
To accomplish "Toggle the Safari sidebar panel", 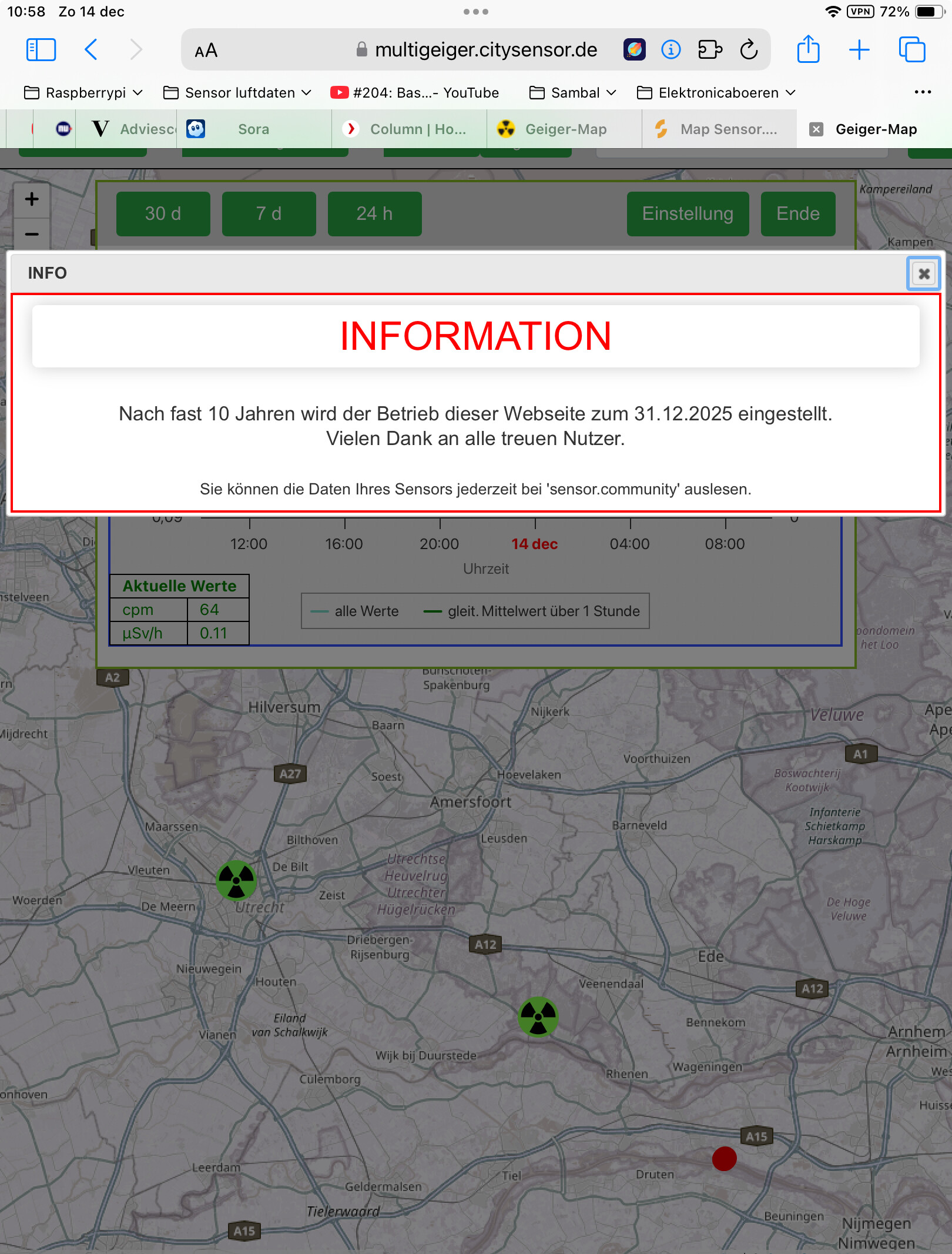I will [41, 50].
